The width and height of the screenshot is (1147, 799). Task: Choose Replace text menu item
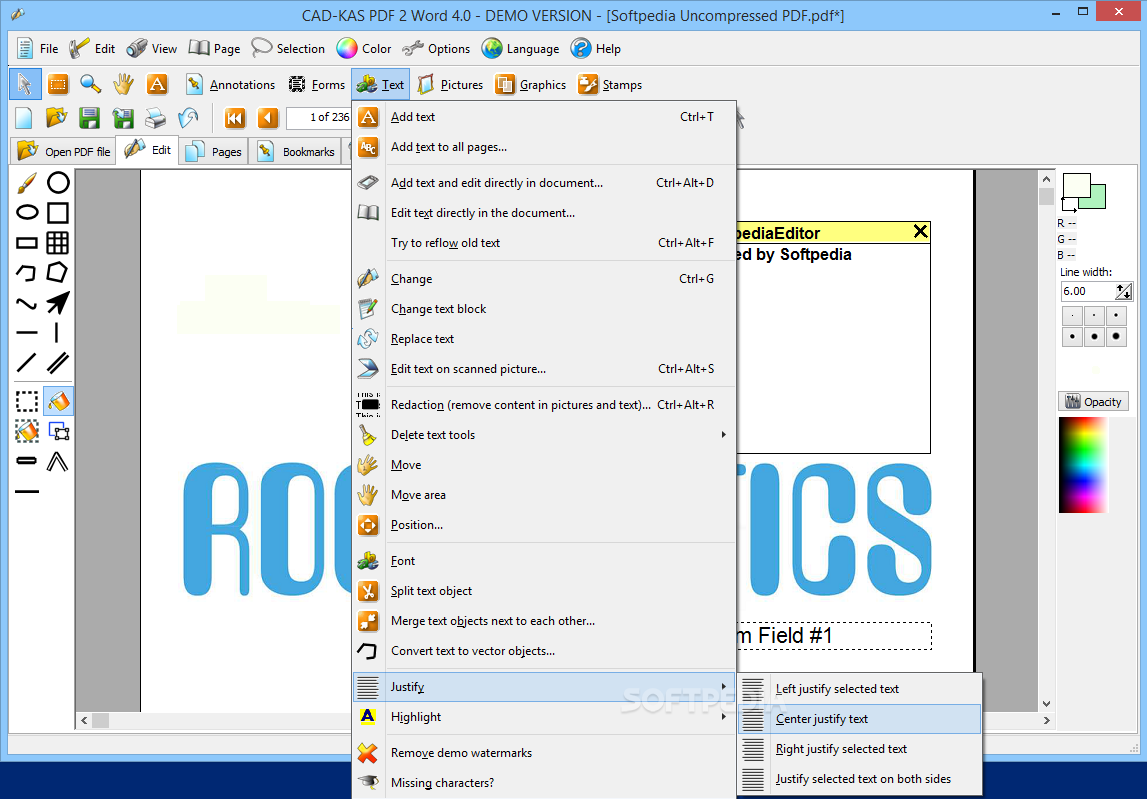(545, 339)
